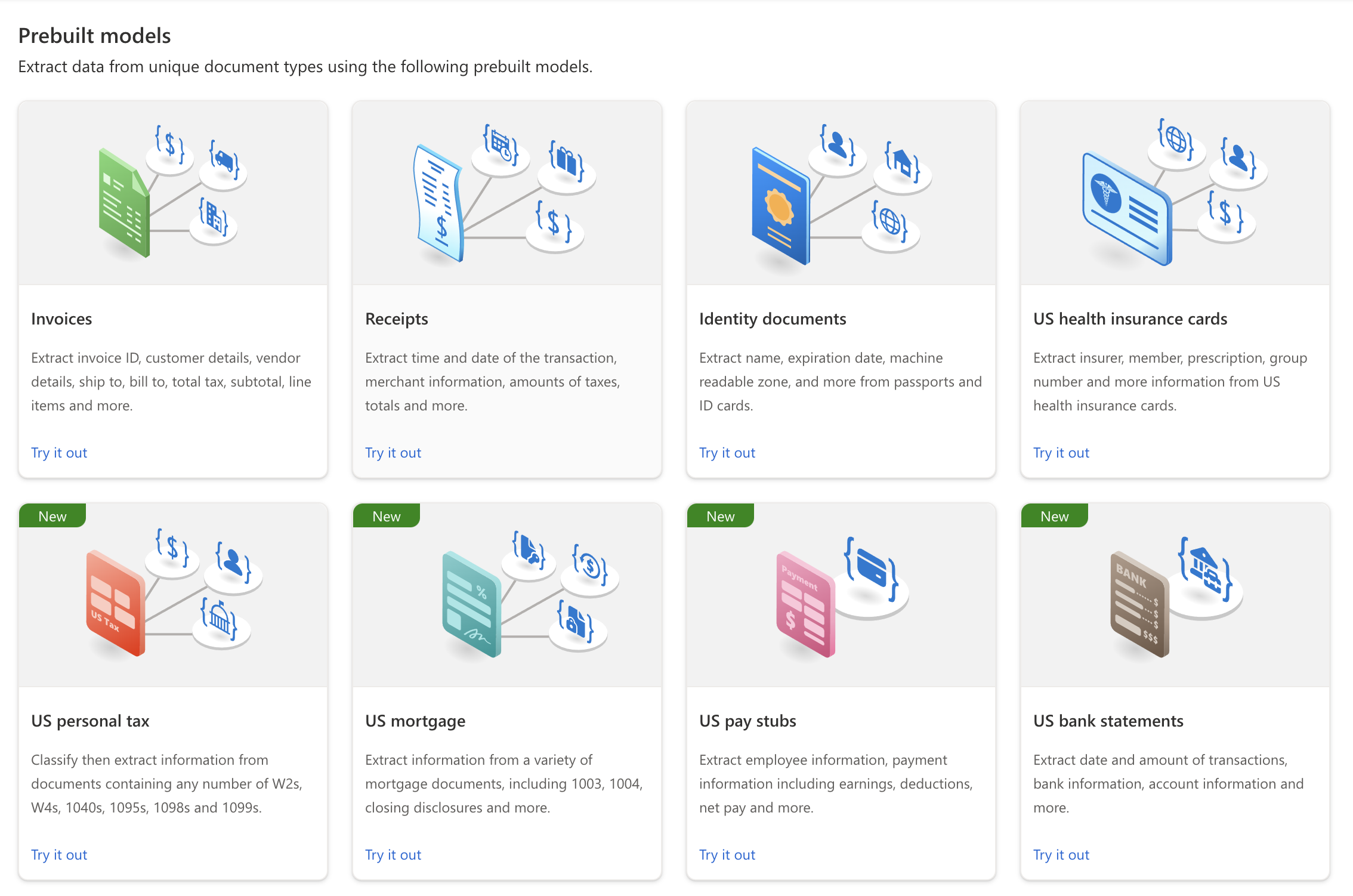The image size is (1353, 896).
Task: Try out the US bank statements model
Action: point(1061,855)
